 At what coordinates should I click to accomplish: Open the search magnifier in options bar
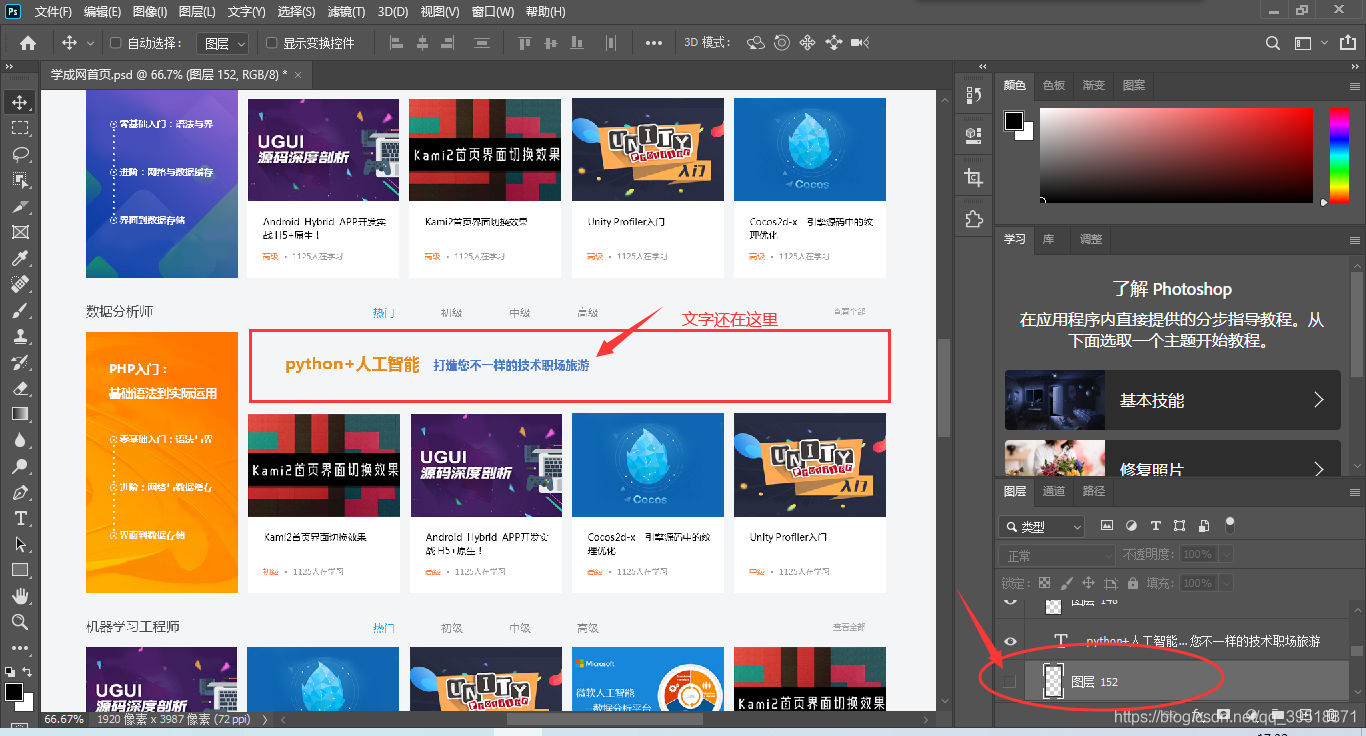1273,43
